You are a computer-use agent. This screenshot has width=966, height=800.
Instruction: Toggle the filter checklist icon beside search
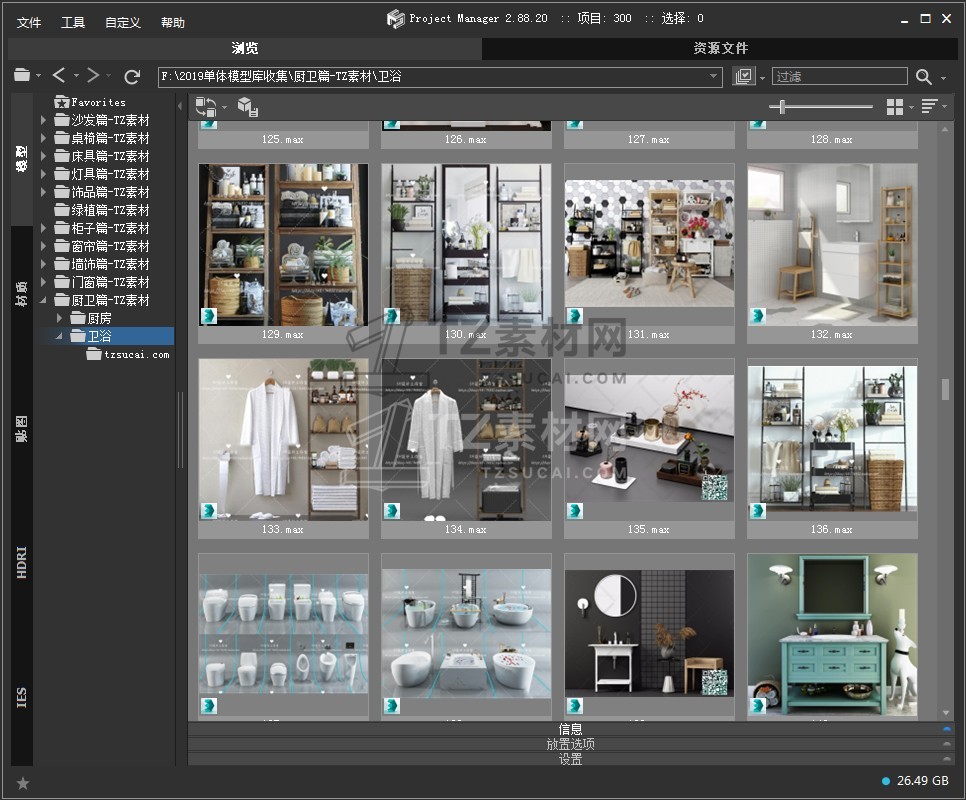[743, 77]
